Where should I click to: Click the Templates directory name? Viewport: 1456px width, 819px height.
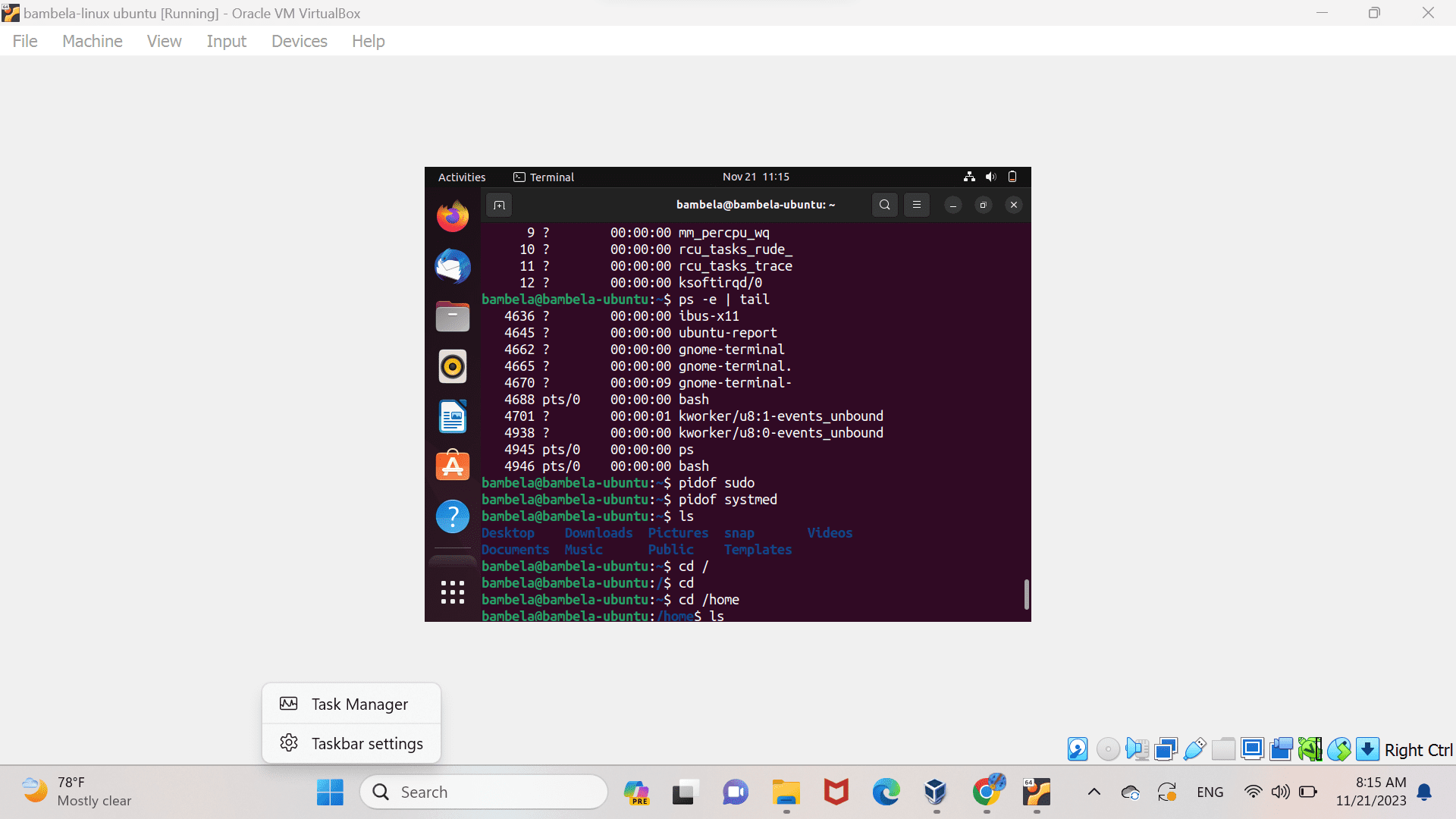(x=758, y=549)
